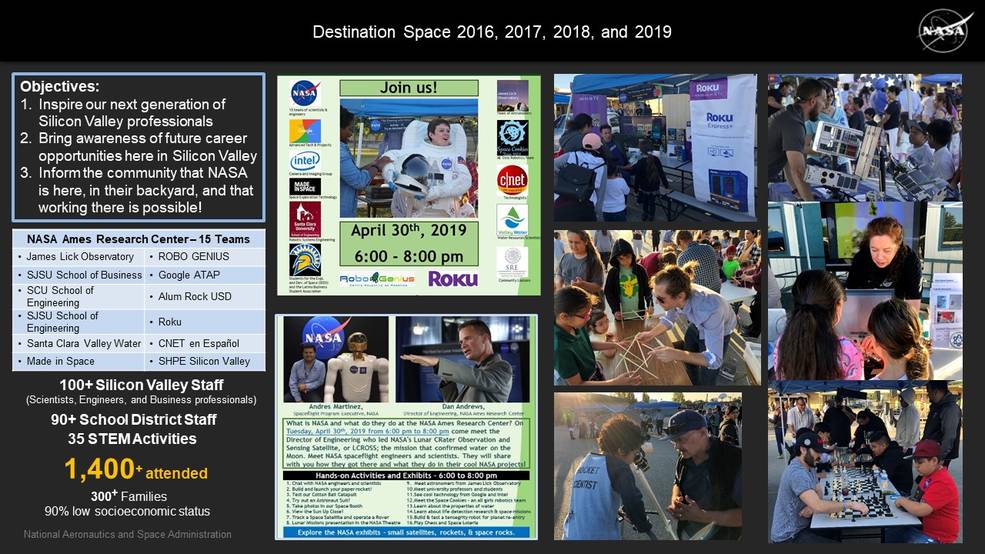Click '90% low socioeconomic status' text
The image size is (985, 554).
tap(127, 511)
